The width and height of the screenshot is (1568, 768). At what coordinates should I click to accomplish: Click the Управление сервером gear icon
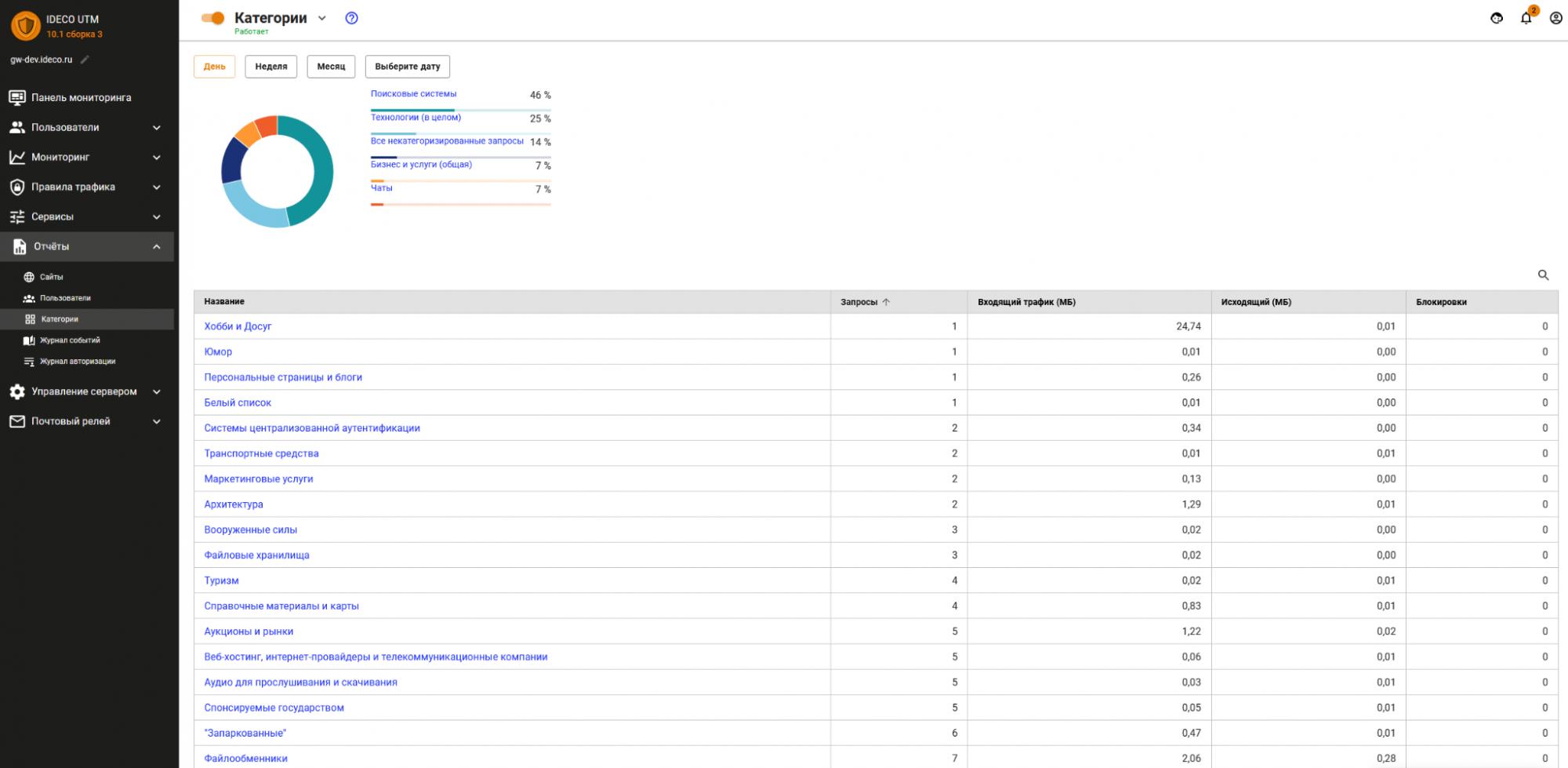coord(16,391)
